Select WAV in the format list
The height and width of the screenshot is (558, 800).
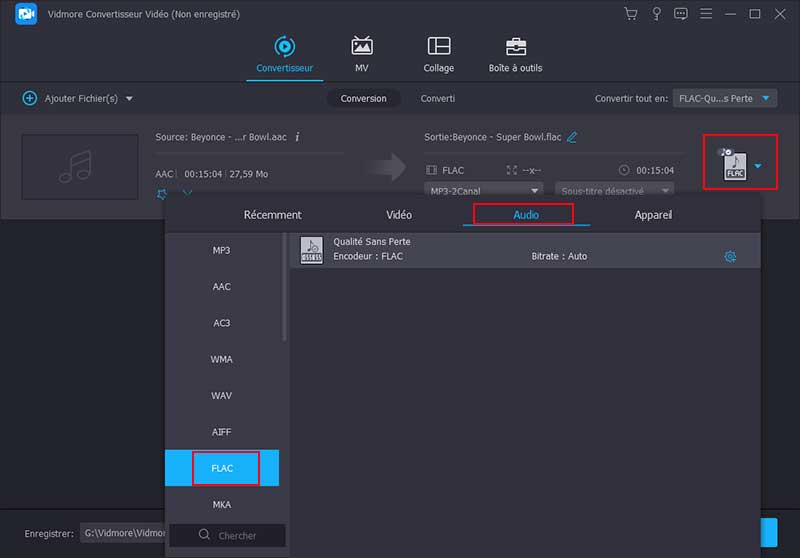click(x=221, y=396)
